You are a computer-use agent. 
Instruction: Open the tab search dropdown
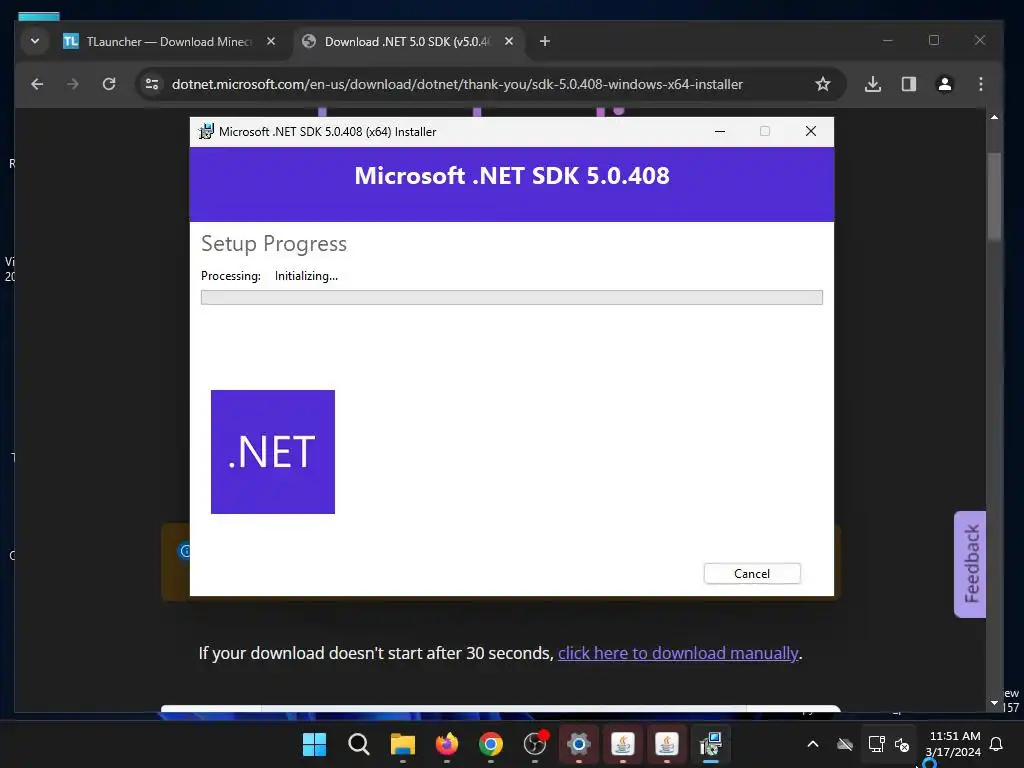(35, 41)
